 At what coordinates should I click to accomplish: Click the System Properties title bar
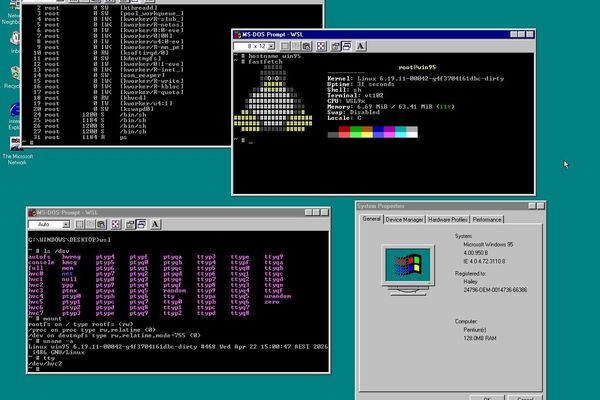point(450,206)
